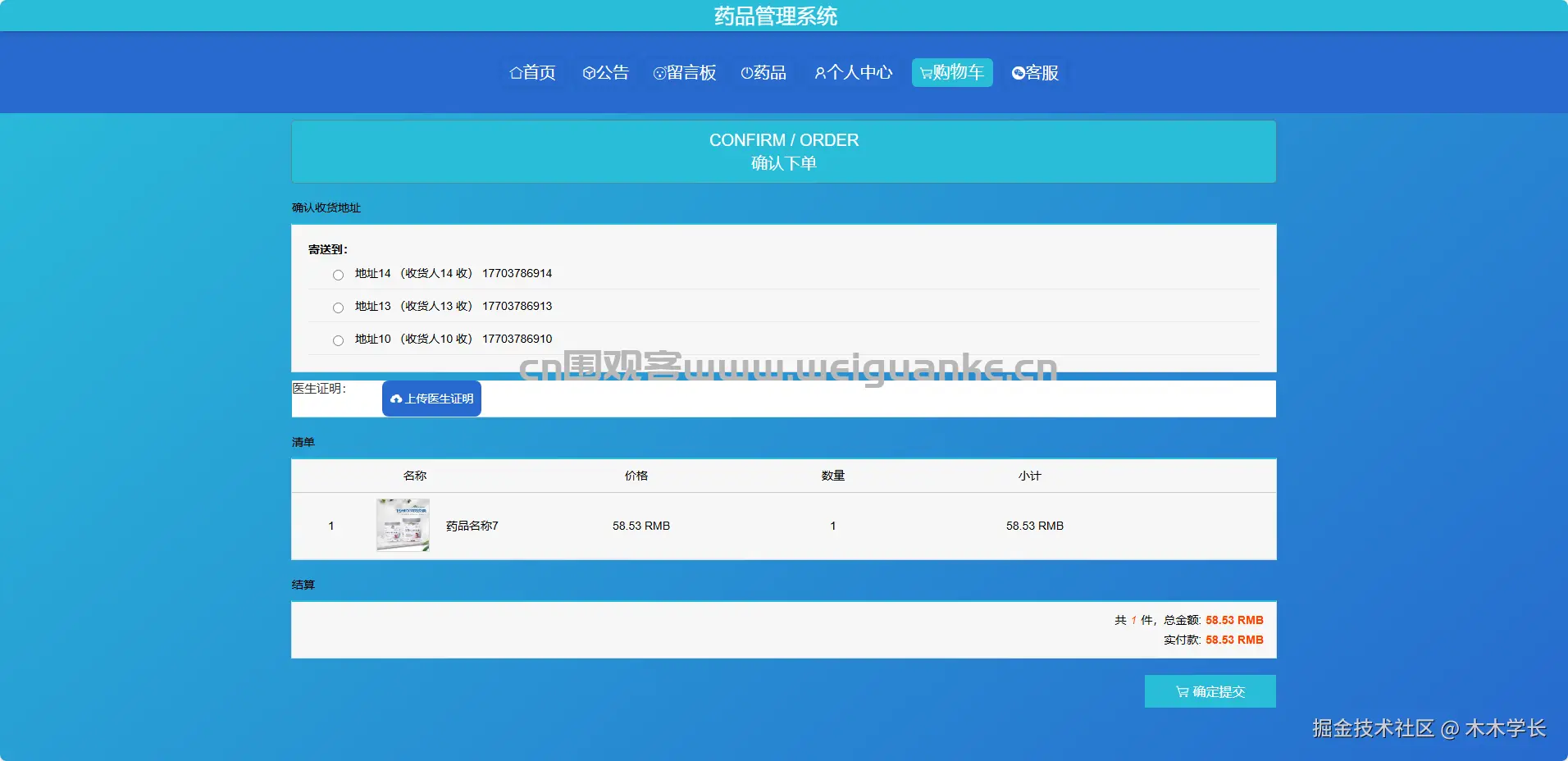Open the 客服 customer service page
The height and width of the screenshot is (761, 1568).
(x=1035, y=72)
